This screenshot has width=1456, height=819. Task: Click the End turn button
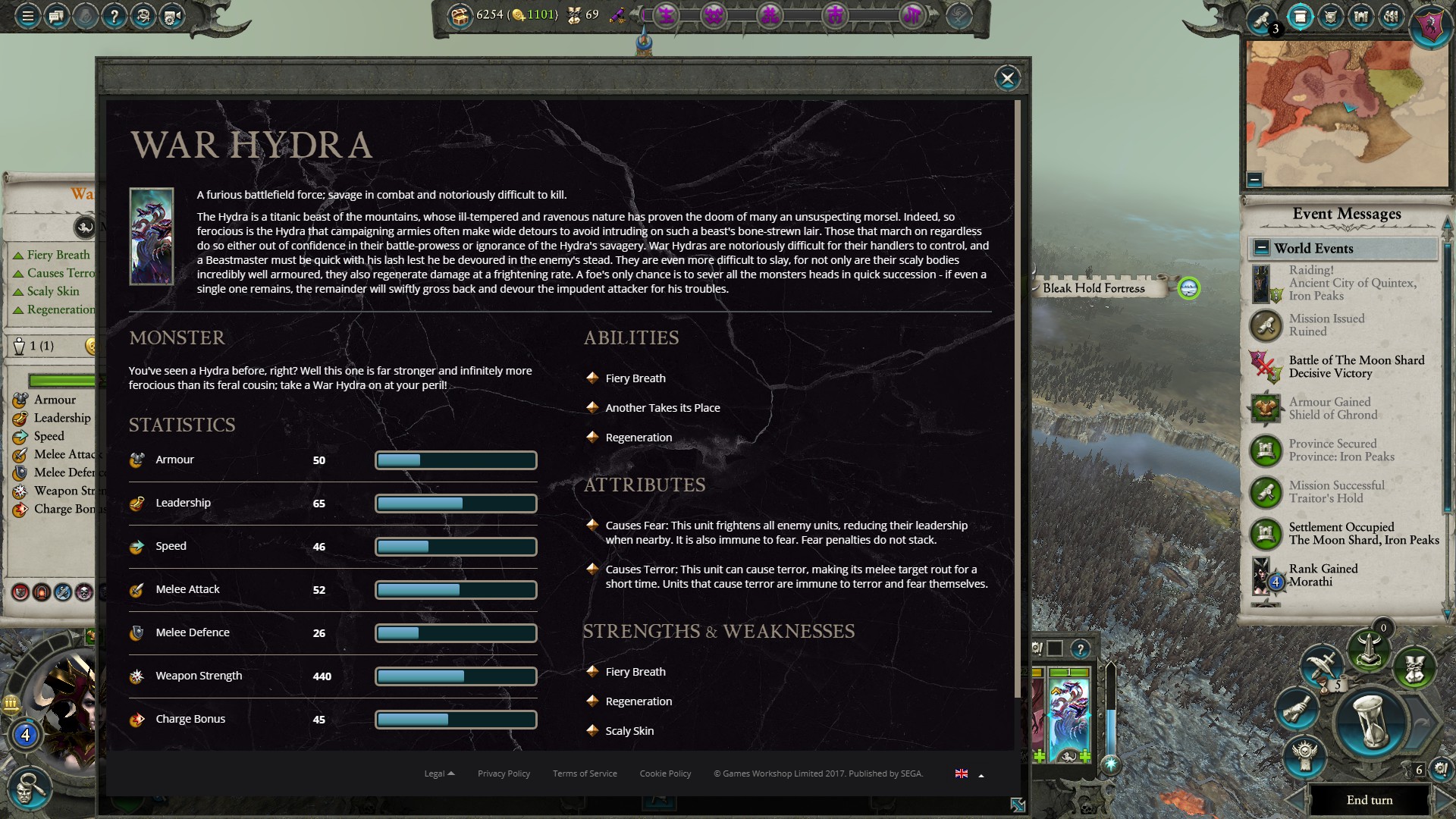click(1370, 800)
